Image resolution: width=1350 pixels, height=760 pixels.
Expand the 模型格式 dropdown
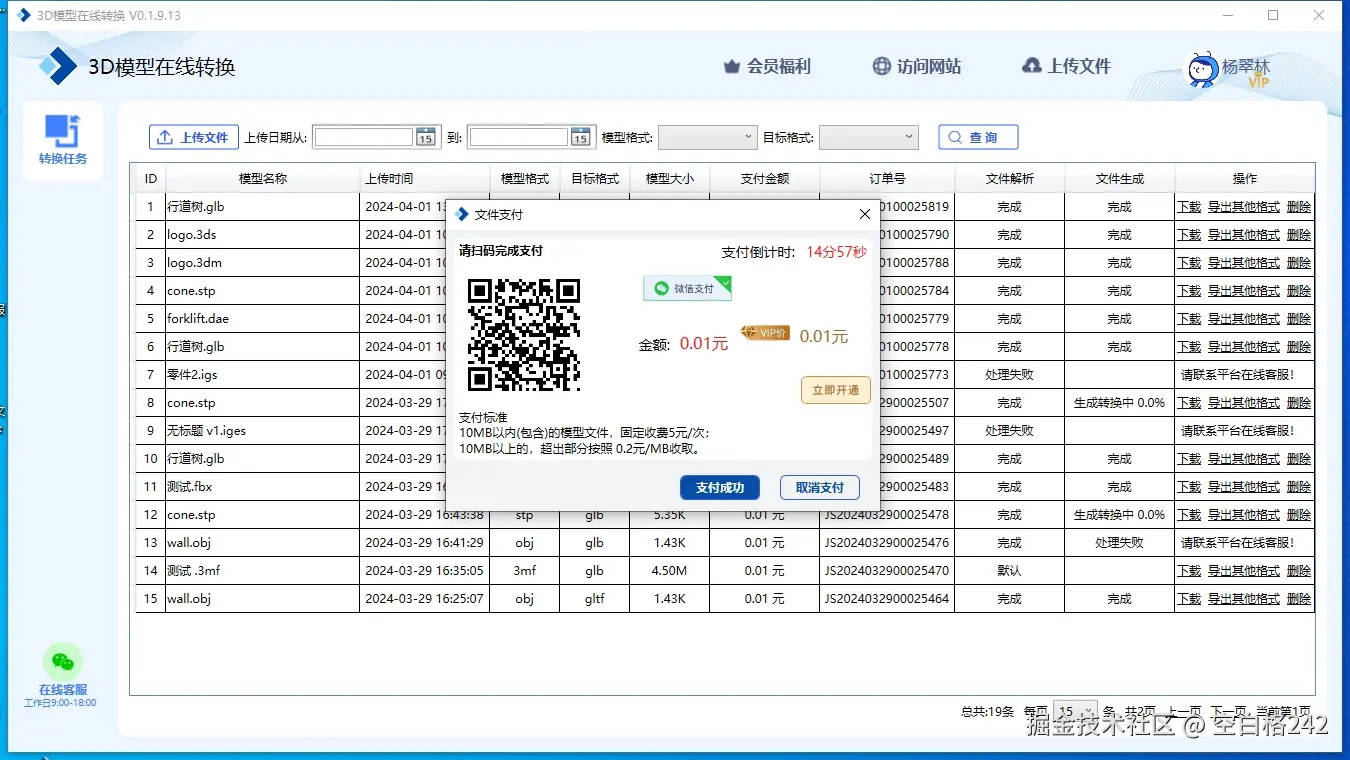click(x=708, y=138)
